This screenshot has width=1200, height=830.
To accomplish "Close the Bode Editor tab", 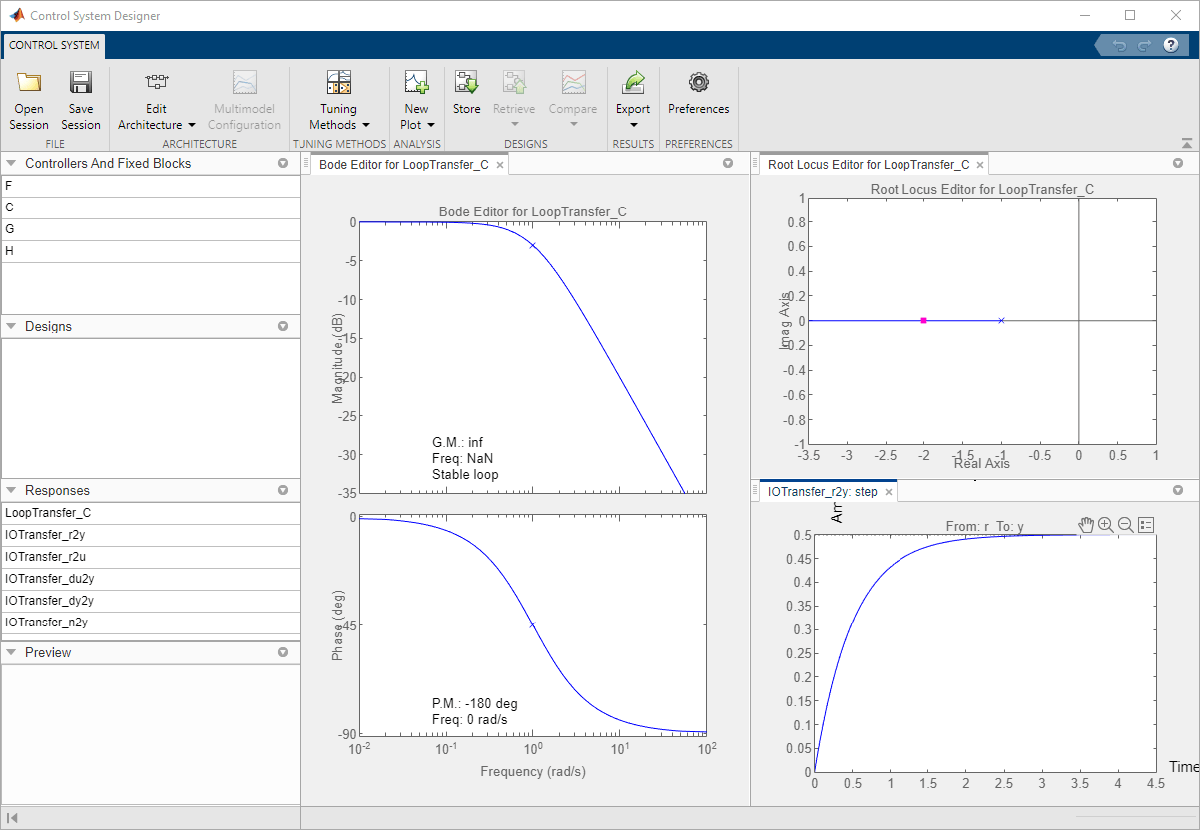I will [500, 165].
